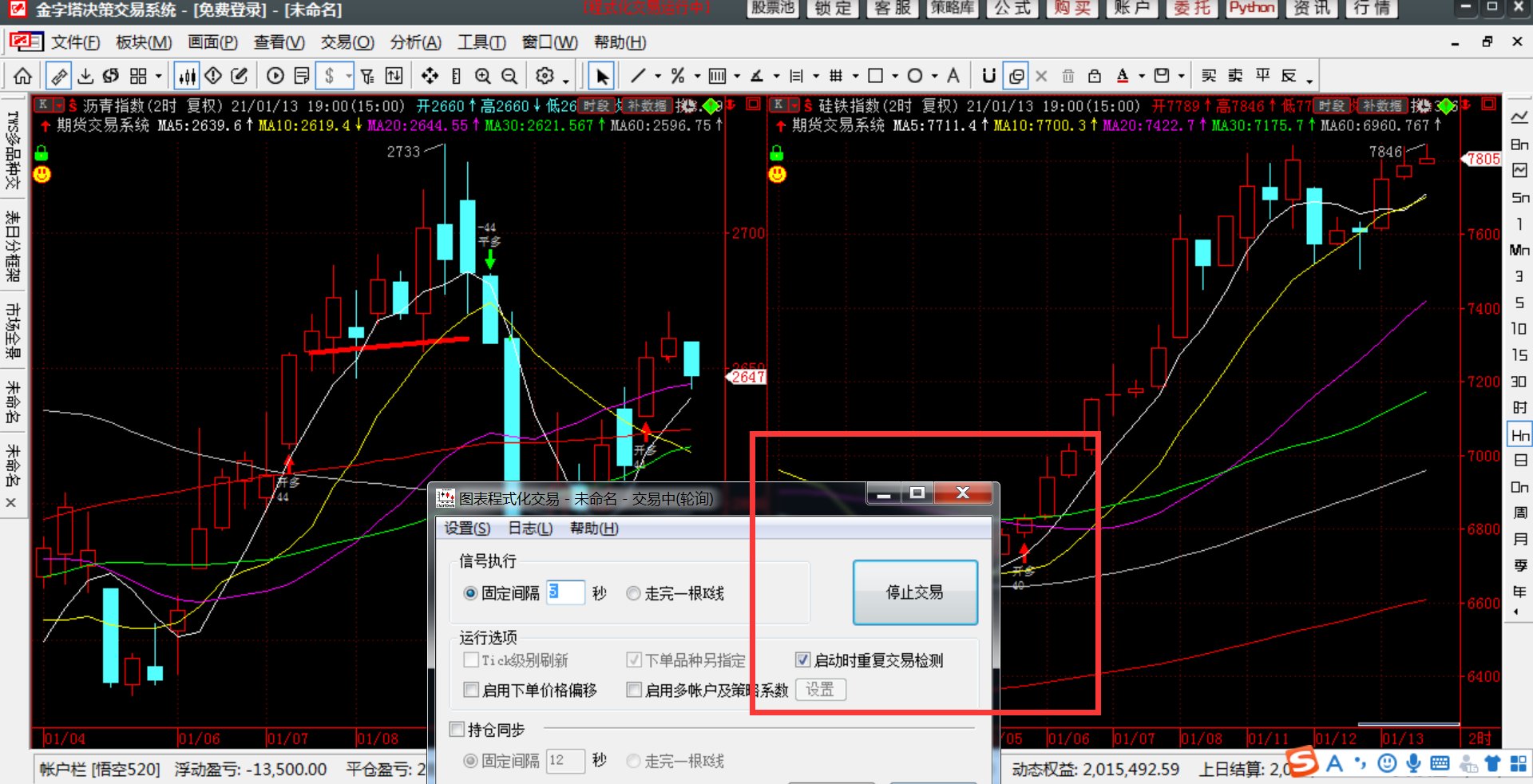Click the zoom in magnifier icon
Image resolution: width=1533 pixels, height=784 pixels.
coord(483,76)
